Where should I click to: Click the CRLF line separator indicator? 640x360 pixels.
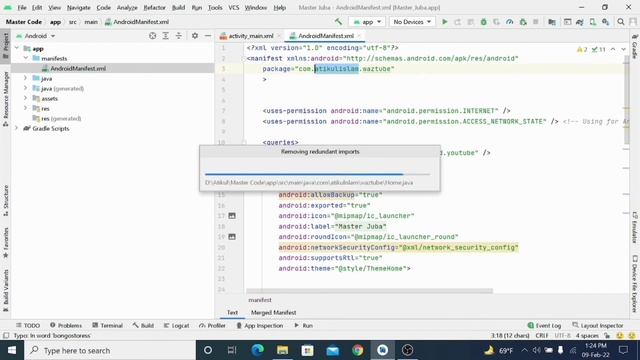click(x=542, y=336)
